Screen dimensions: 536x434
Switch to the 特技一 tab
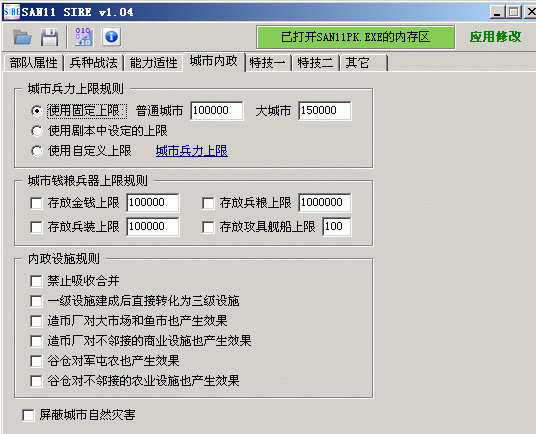click(267, 63)
